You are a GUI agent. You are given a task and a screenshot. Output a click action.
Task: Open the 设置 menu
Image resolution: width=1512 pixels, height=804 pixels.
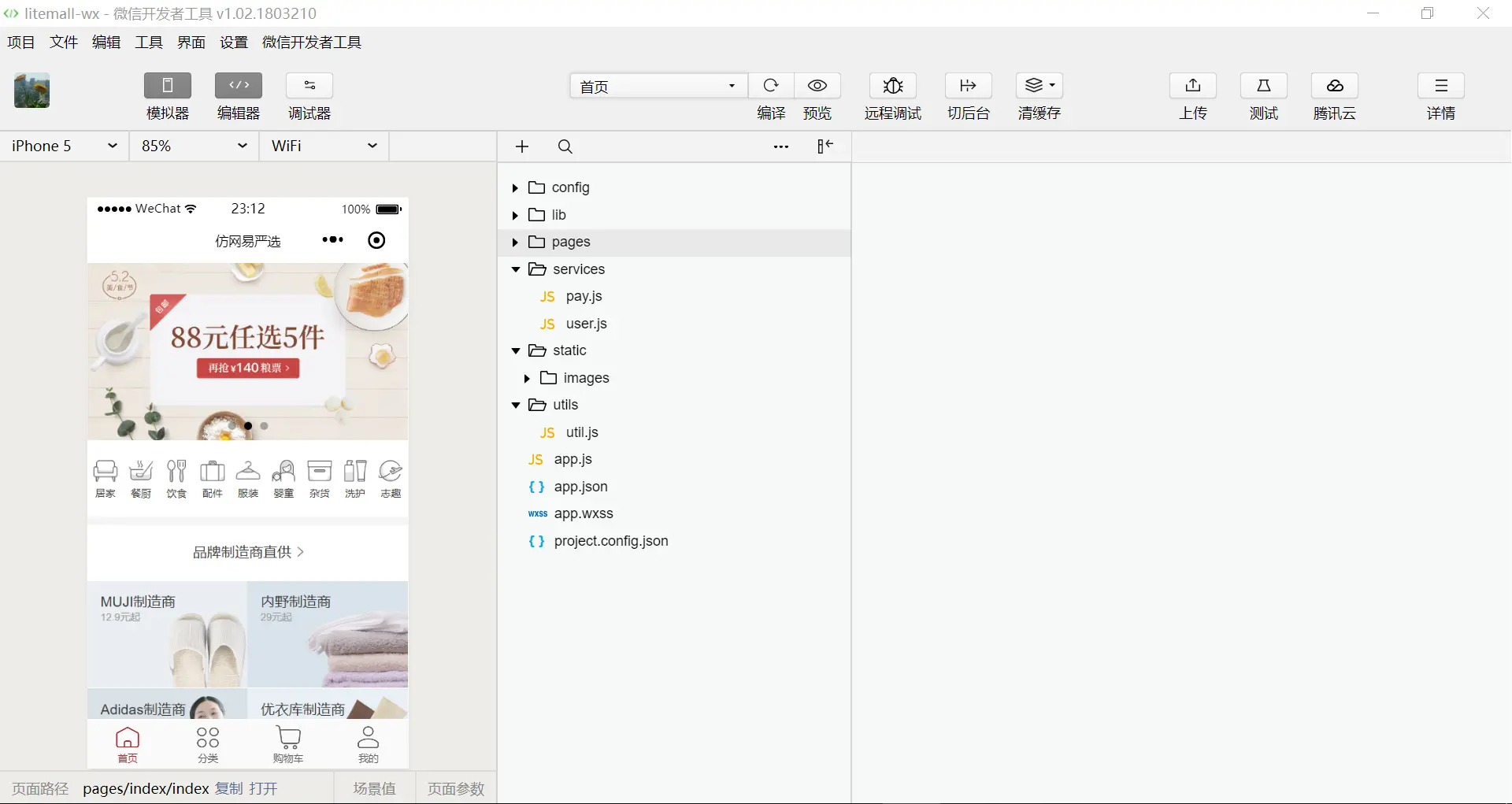pyautogui.click(x=234, y=43)
